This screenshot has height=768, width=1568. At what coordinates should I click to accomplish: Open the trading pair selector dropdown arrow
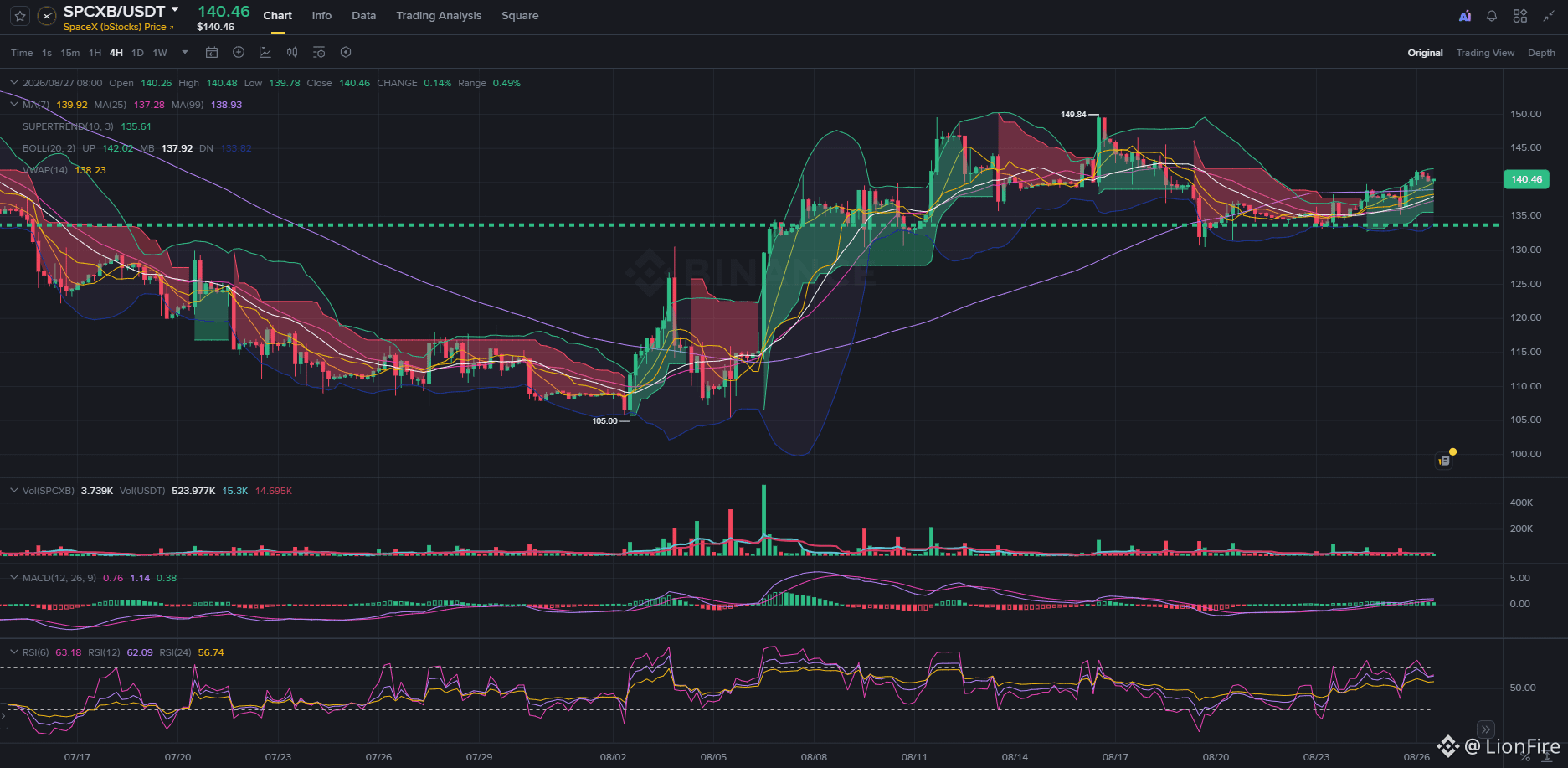(175, 10)
